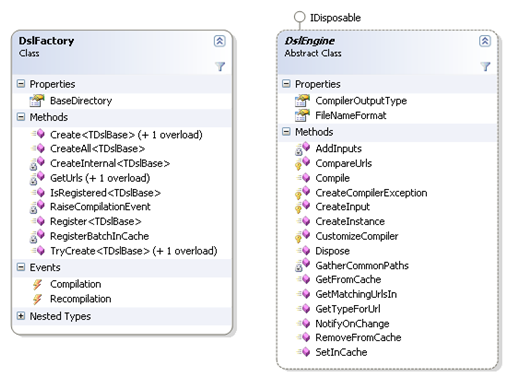Image resolution: width=508 pixels, height=379 pixels.
Task: Select the FileNameFormat property name
Action: tap(351, 115)
